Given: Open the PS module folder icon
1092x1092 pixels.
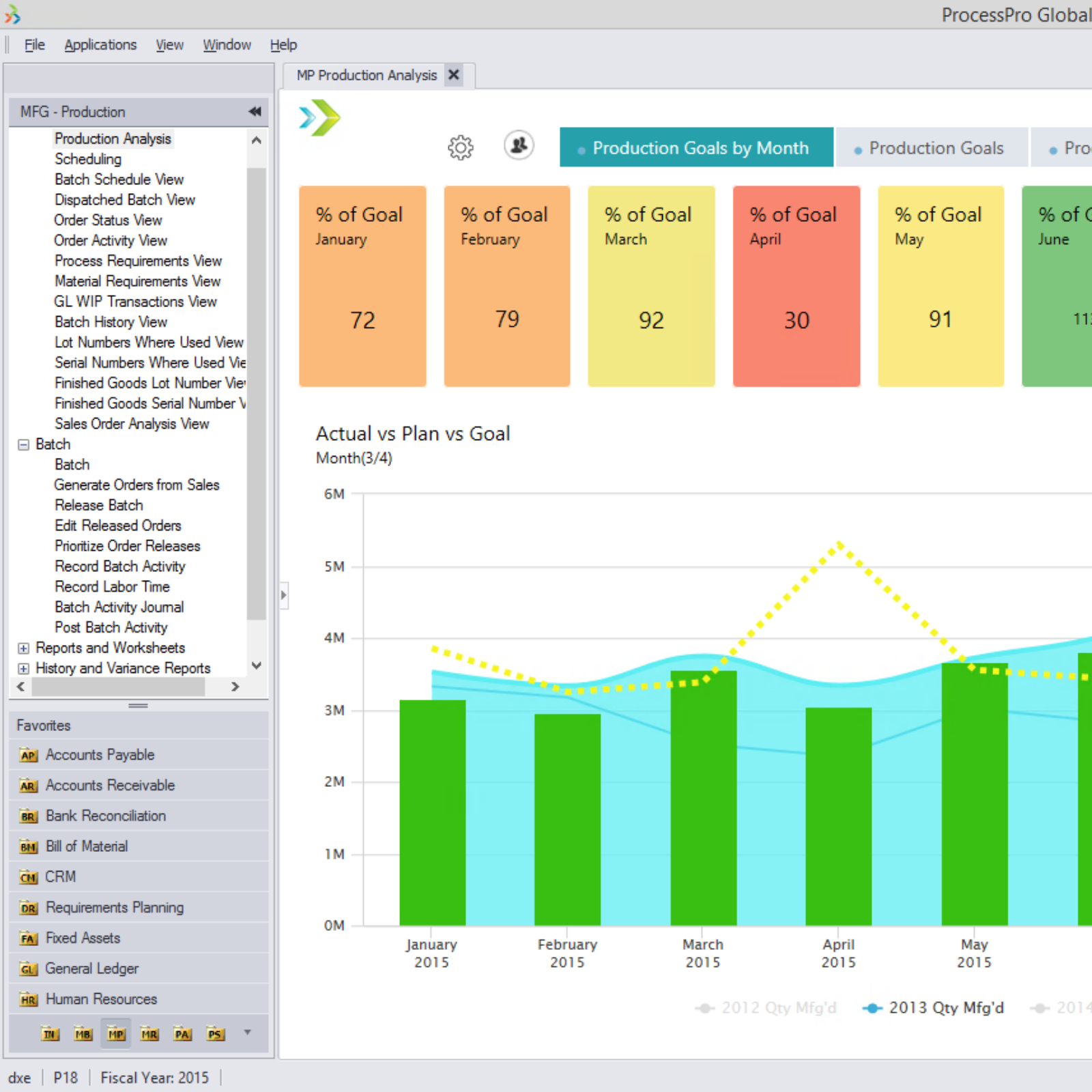Looking at the screenshot, I should pyautogui.click(x=215, y=1034).
